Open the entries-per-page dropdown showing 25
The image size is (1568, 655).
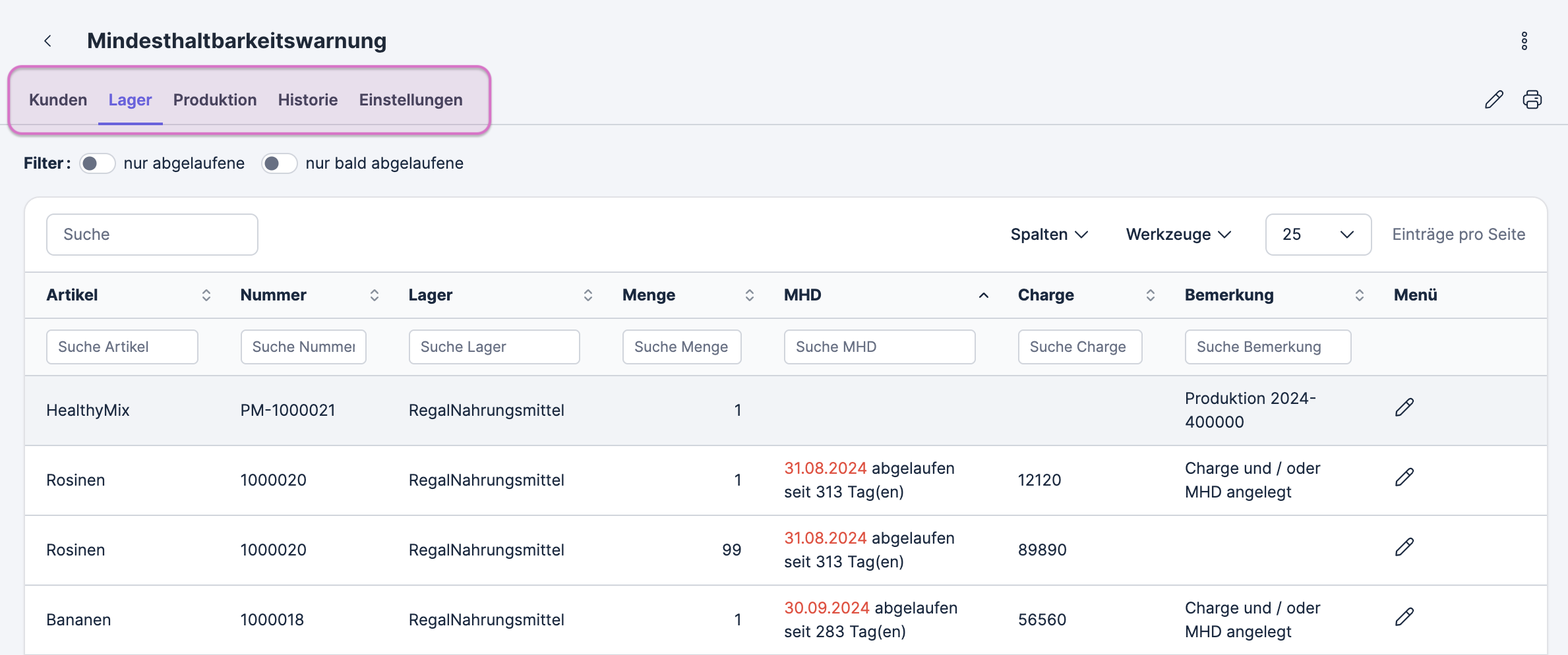coord(1317,235)
